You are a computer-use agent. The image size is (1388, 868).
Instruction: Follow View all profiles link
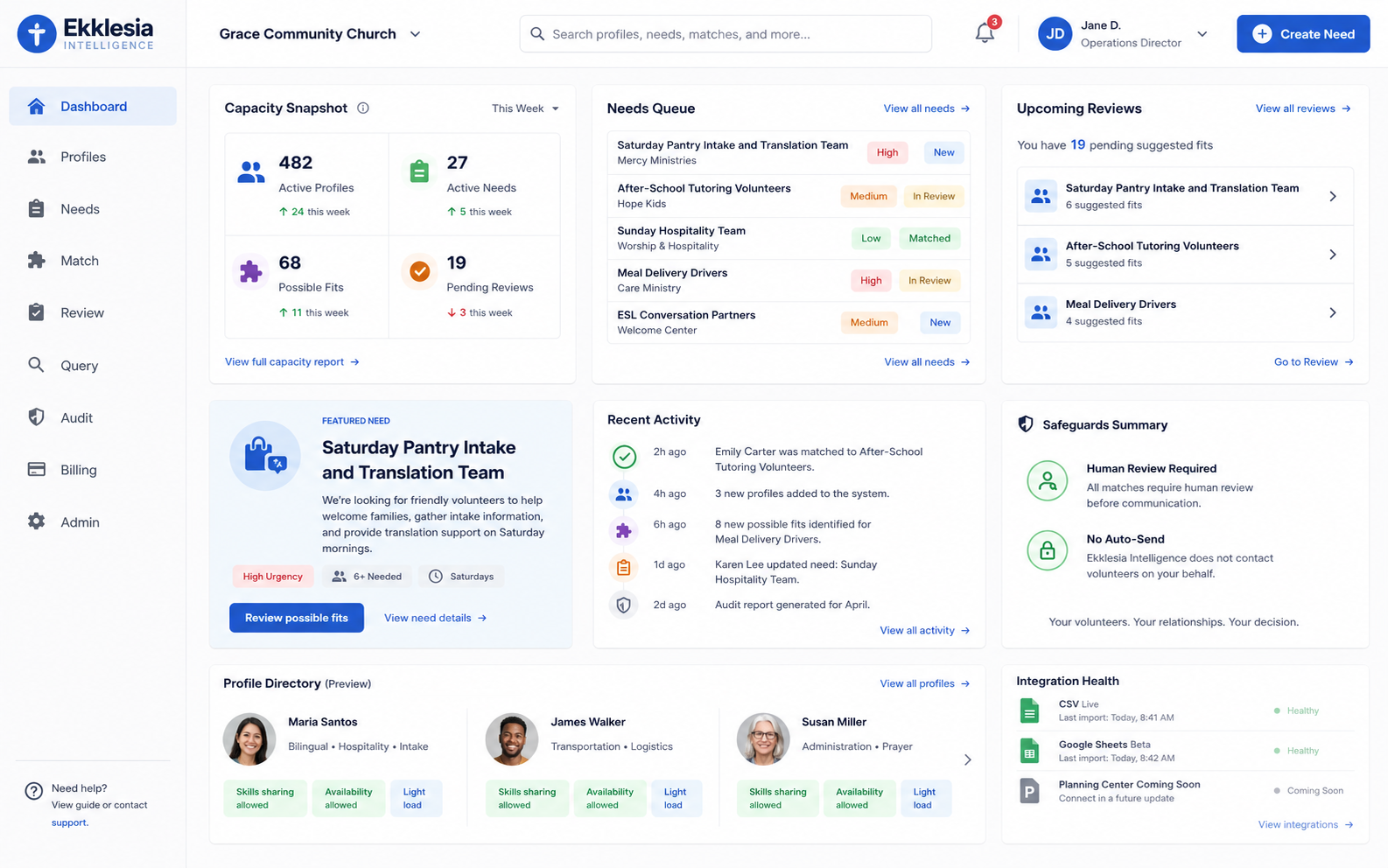[x=925, y=683]
